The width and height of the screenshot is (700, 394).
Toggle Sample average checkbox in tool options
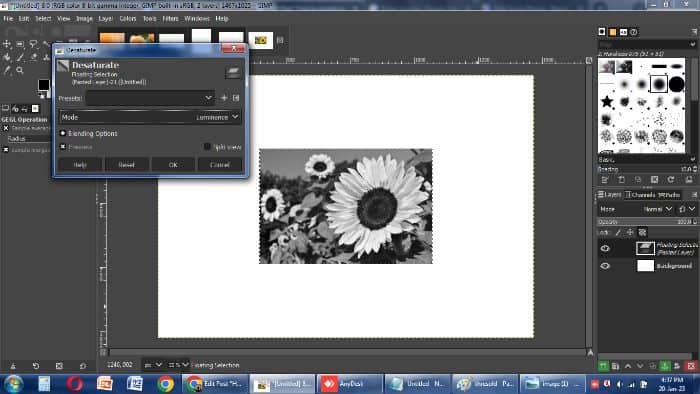[6, 128]
